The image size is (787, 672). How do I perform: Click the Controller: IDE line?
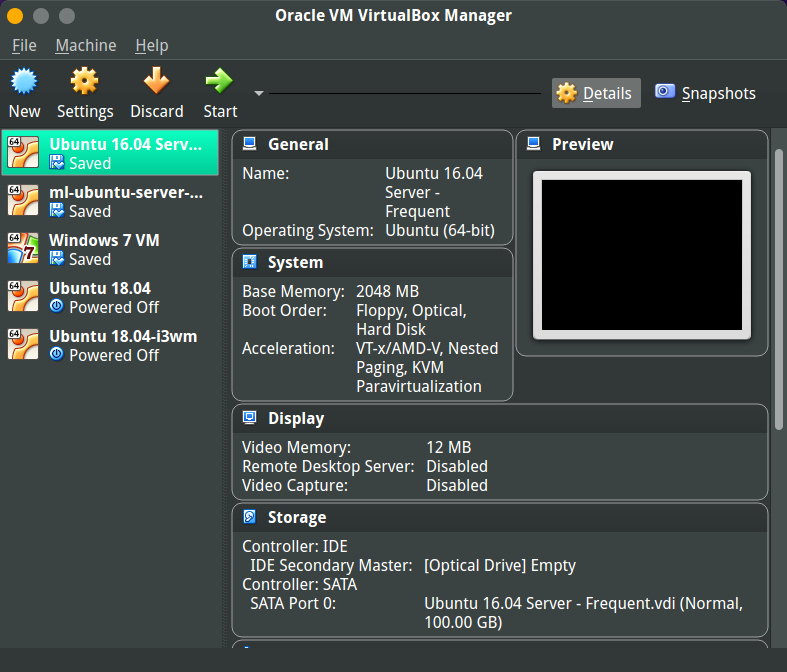[295, 547]
